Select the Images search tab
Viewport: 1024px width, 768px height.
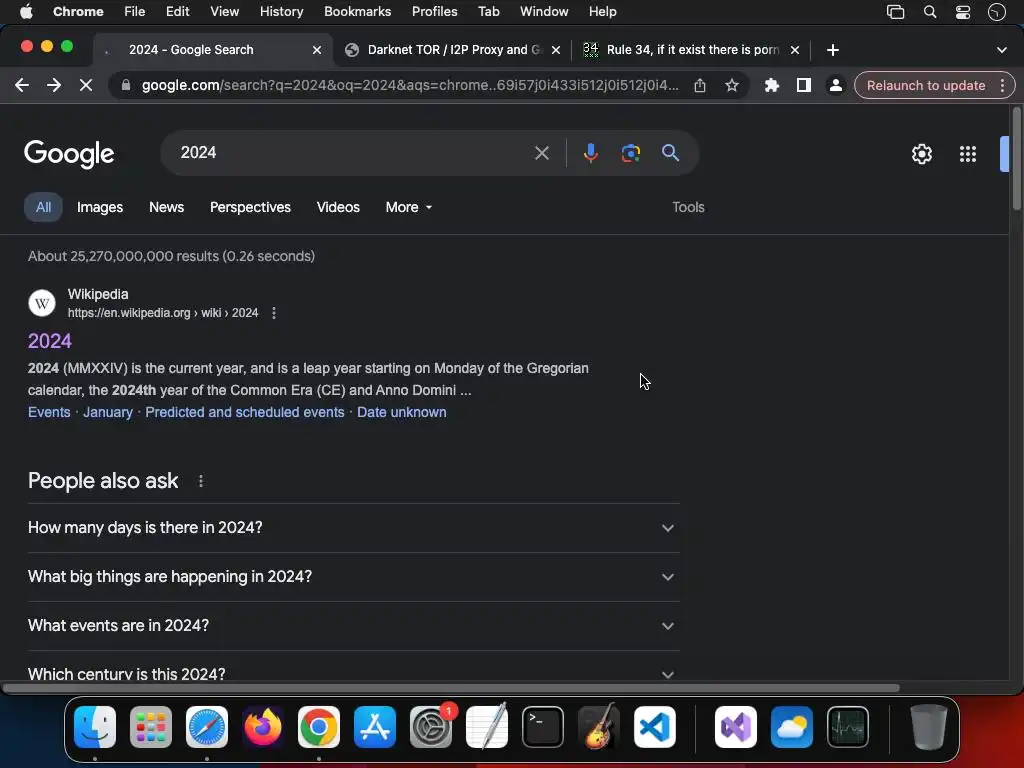[100, 207]
